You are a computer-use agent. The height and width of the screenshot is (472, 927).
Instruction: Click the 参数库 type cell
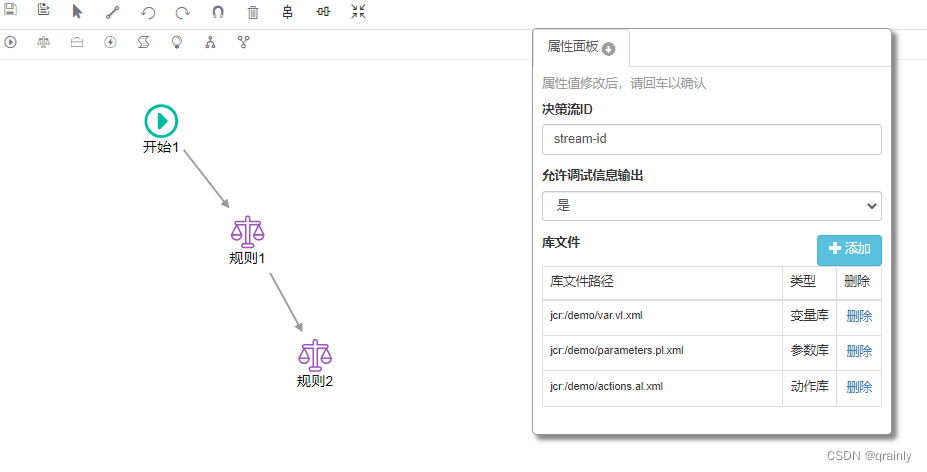(809, 353)
